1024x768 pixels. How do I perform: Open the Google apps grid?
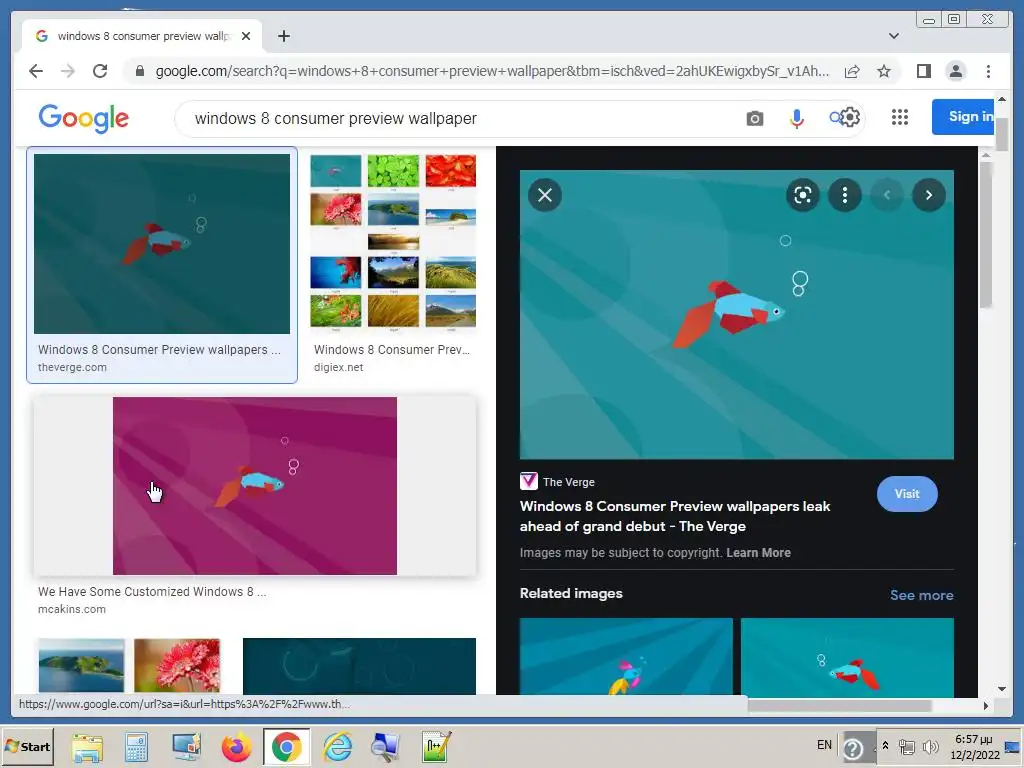(900, 117)
